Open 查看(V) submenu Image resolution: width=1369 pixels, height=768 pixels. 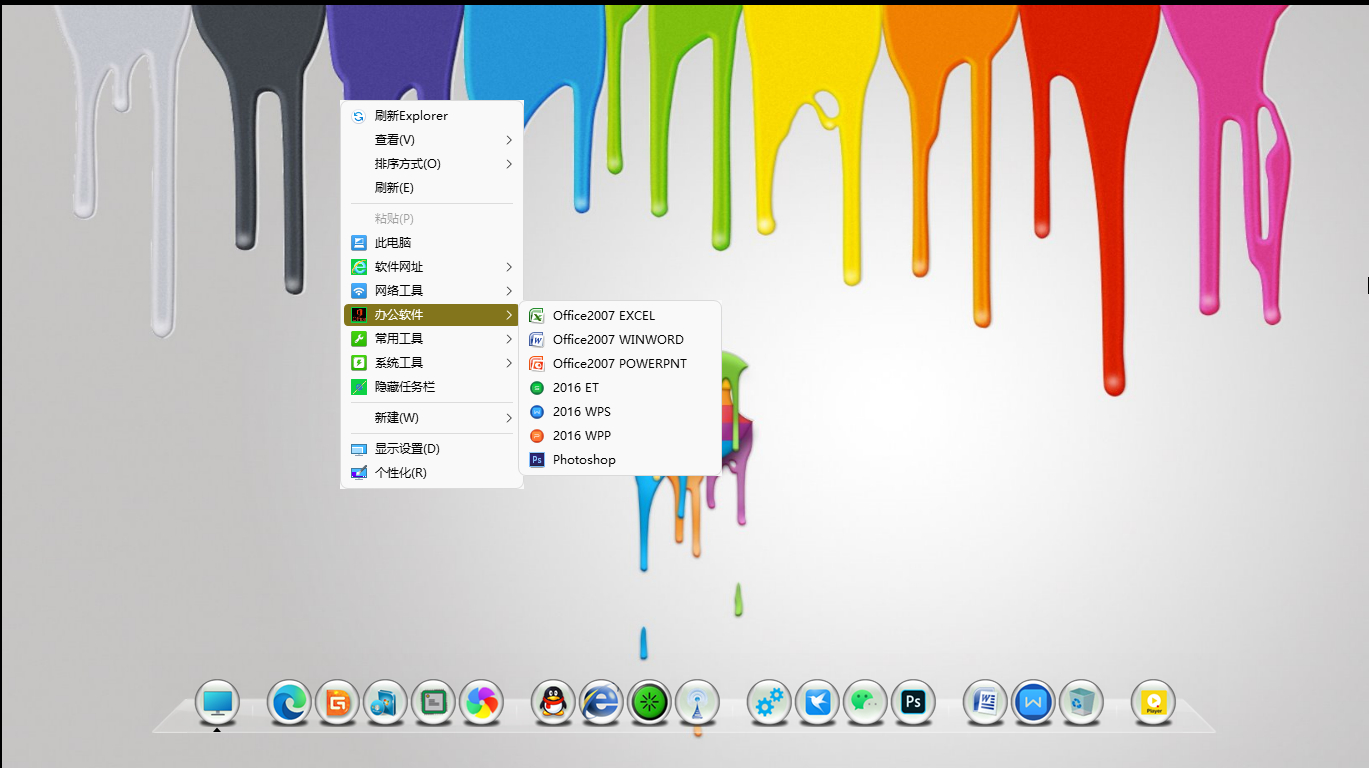point(431,140)
